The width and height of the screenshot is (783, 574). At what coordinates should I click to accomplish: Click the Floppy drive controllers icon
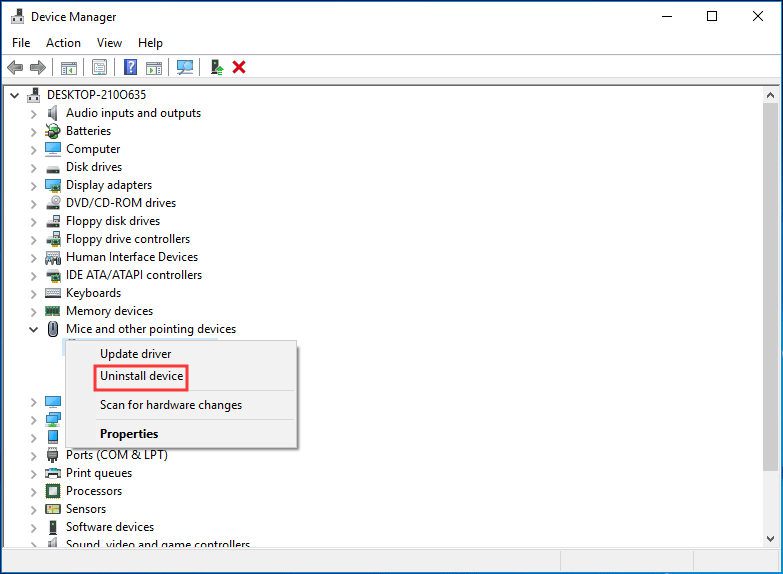pos(53,239)
